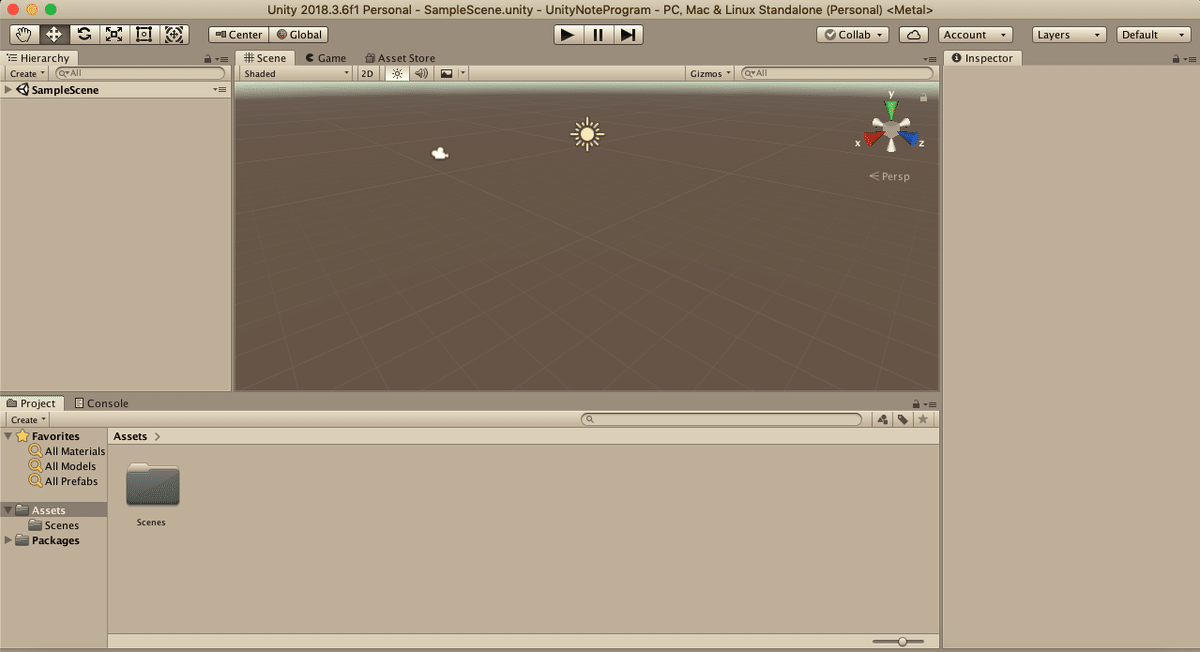Screen dimensions: 1200x652
Task: Open the cloud Services button
Action: coord(914,34)
